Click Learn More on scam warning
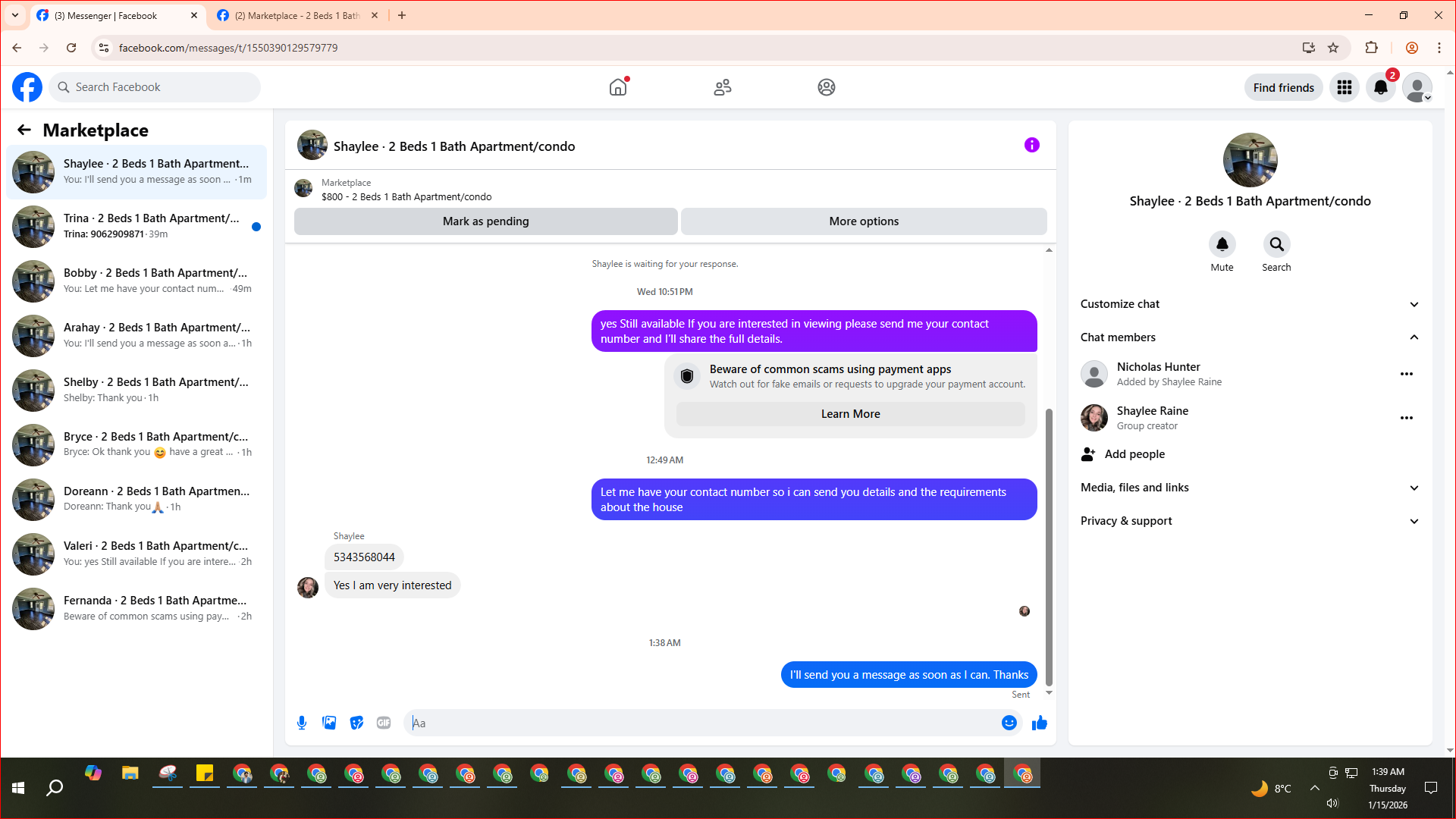 pos(850,414)
